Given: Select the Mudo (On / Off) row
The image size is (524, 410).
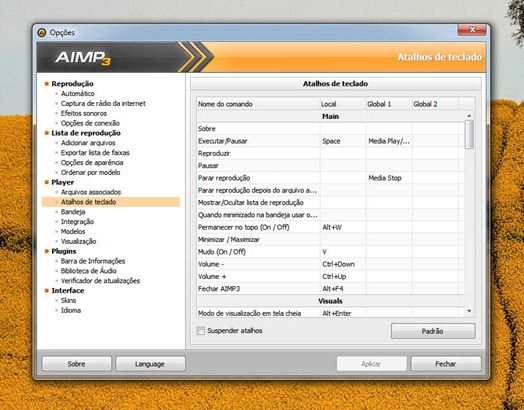Looking at the screenshot, I should point(331,252).
